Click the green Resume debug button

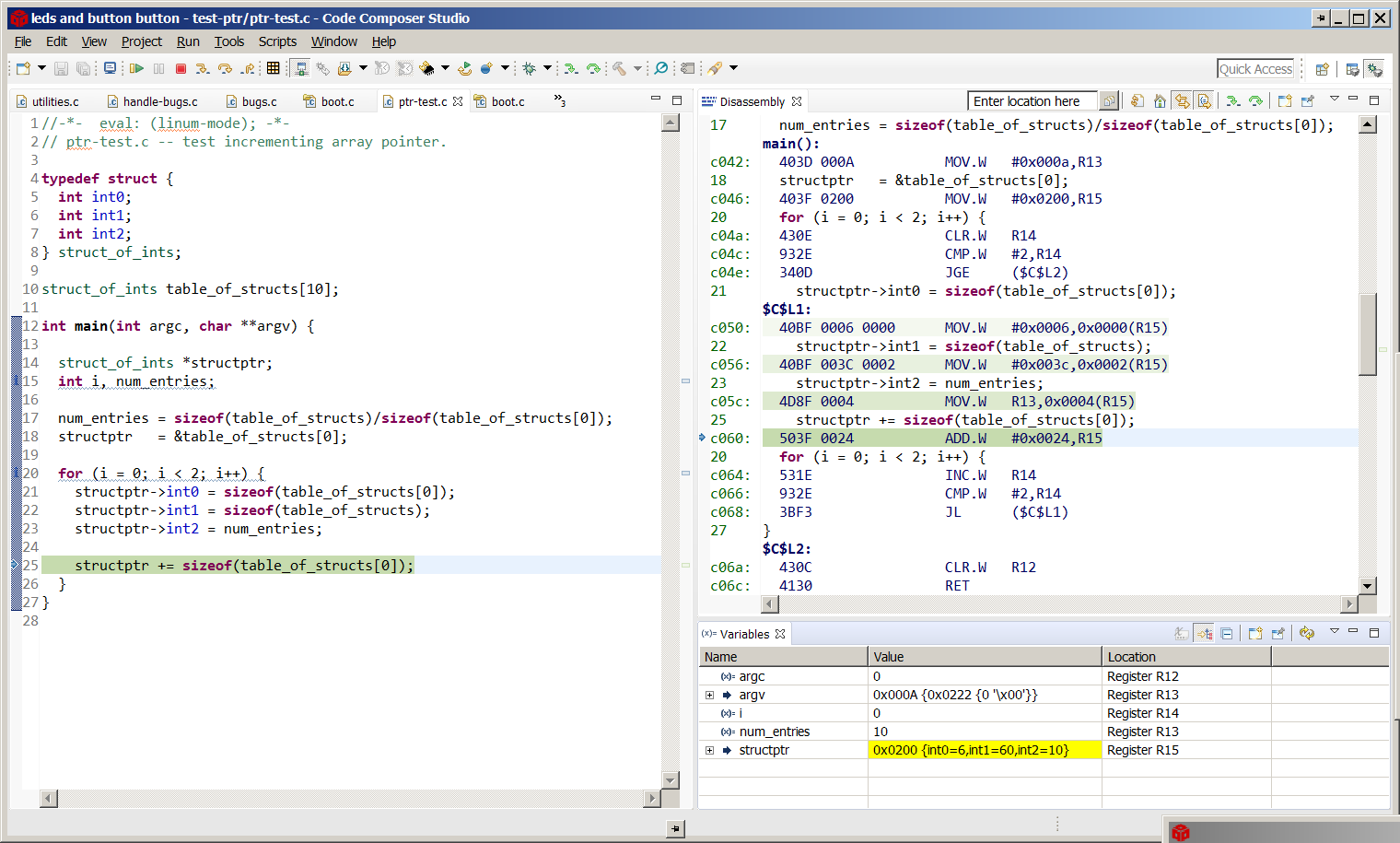coord(136,68)
